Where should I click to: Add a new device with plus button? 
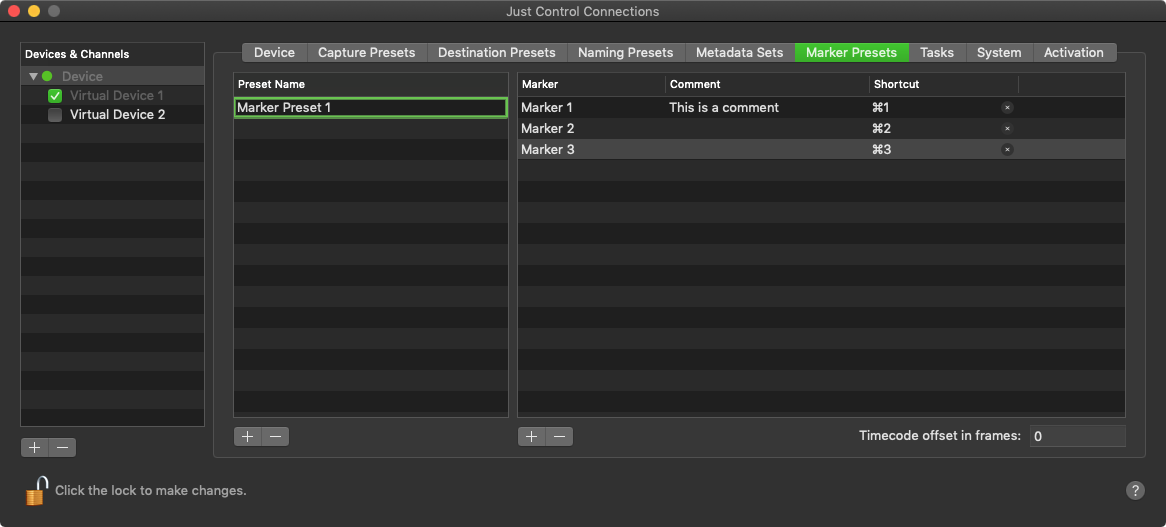pyautogui.click(x=34, y=447)
